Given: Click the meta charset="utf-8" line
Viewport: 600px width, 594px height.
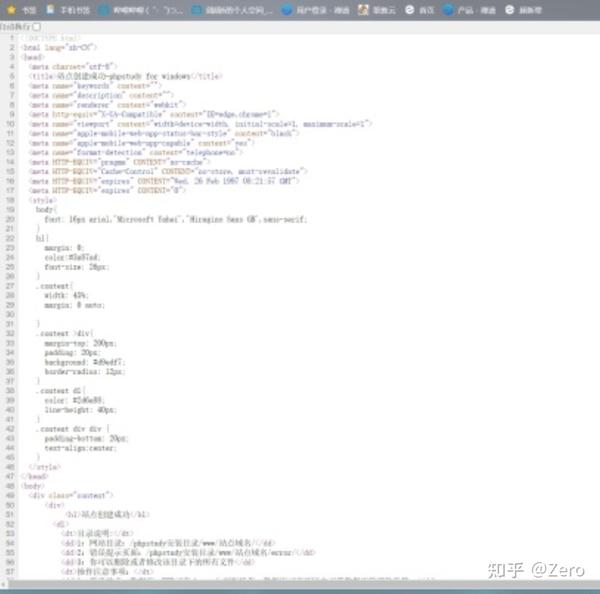Looking at the screenshot, I should (x=73, y=67).
